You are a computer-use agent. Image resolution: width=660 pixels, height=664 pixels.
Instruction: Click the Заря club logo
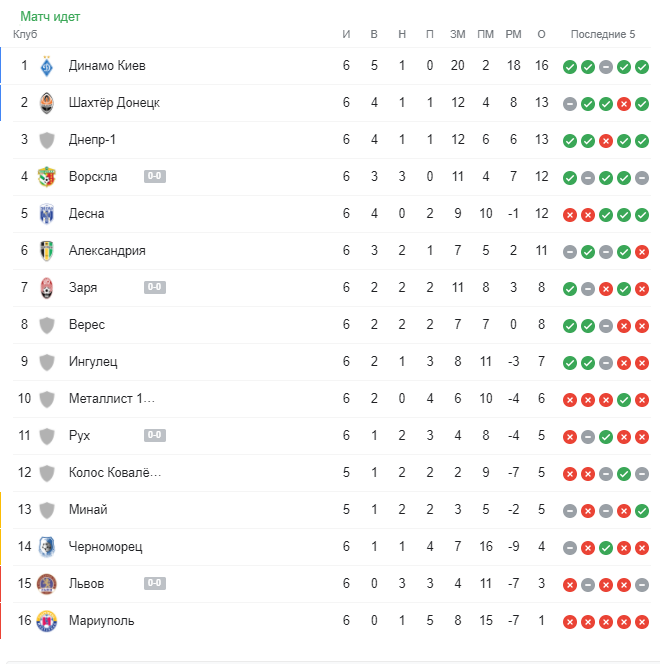pos(47,288)
